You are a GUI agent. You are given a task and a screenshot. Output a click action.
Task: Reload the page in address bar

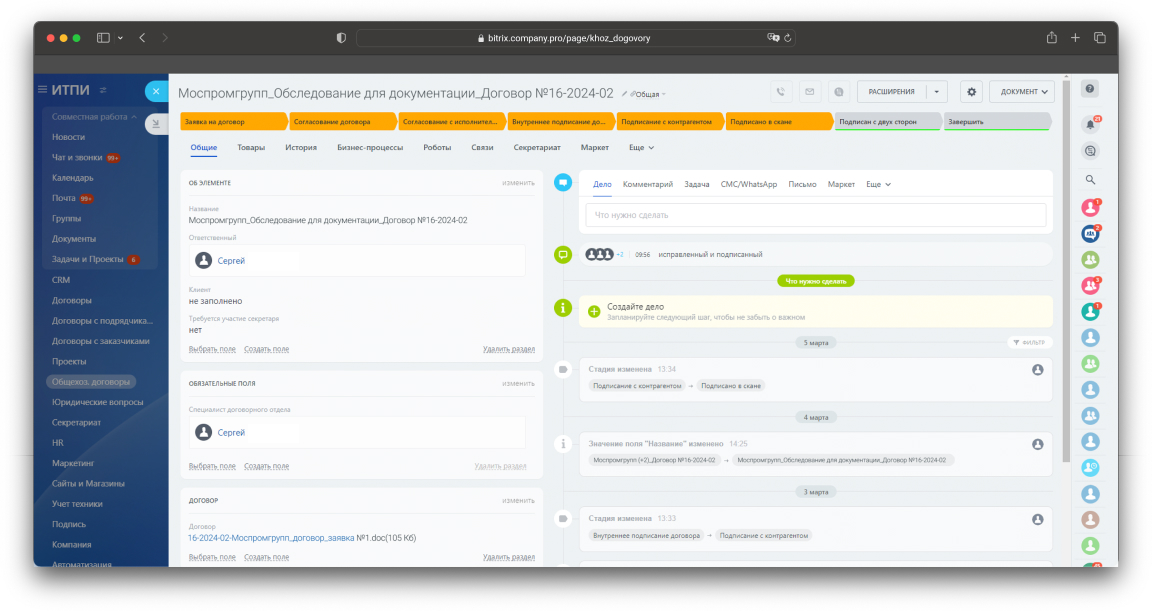click(788, 38)
